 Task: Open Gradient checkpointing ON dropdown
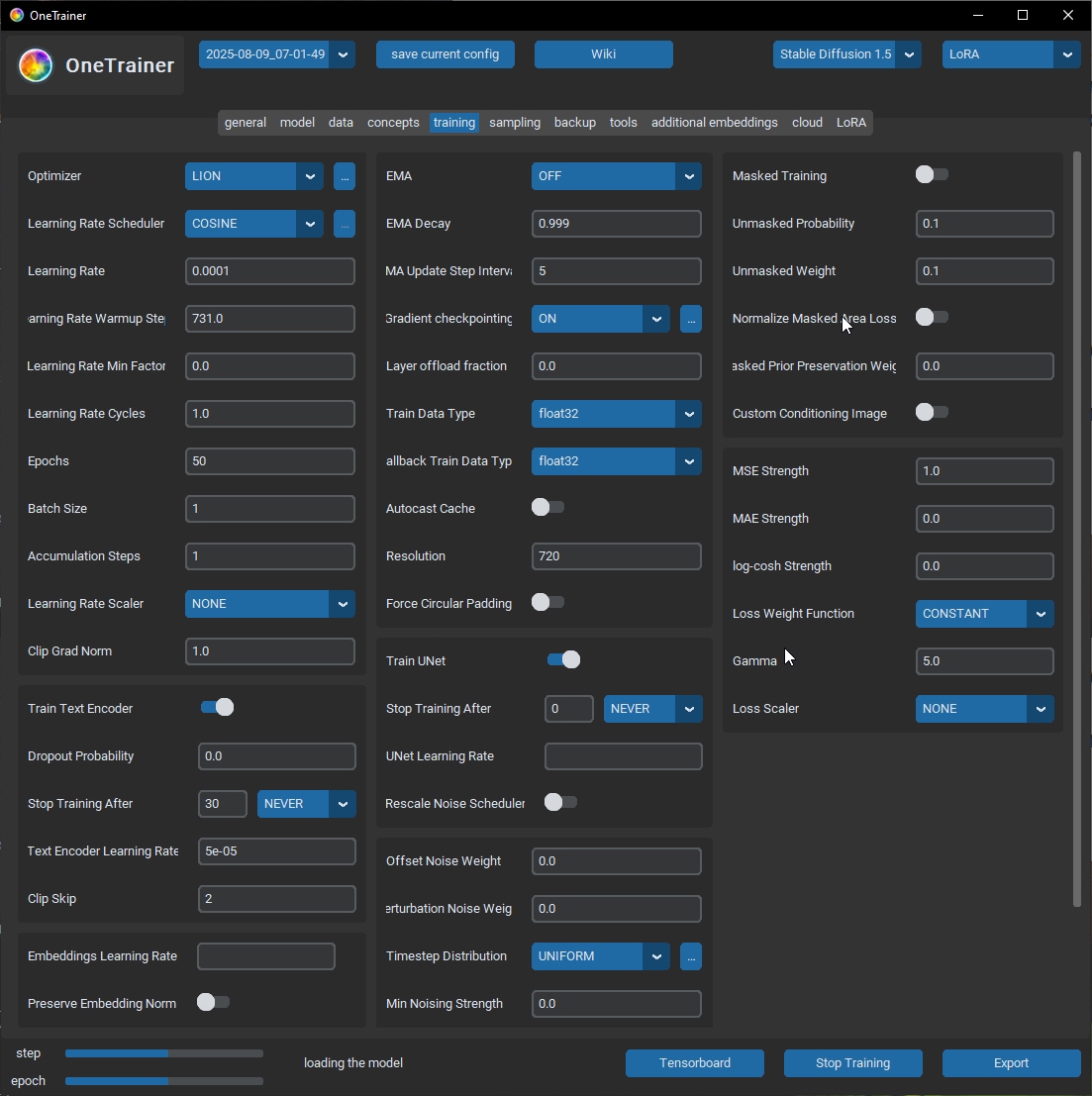pos(601,319)
